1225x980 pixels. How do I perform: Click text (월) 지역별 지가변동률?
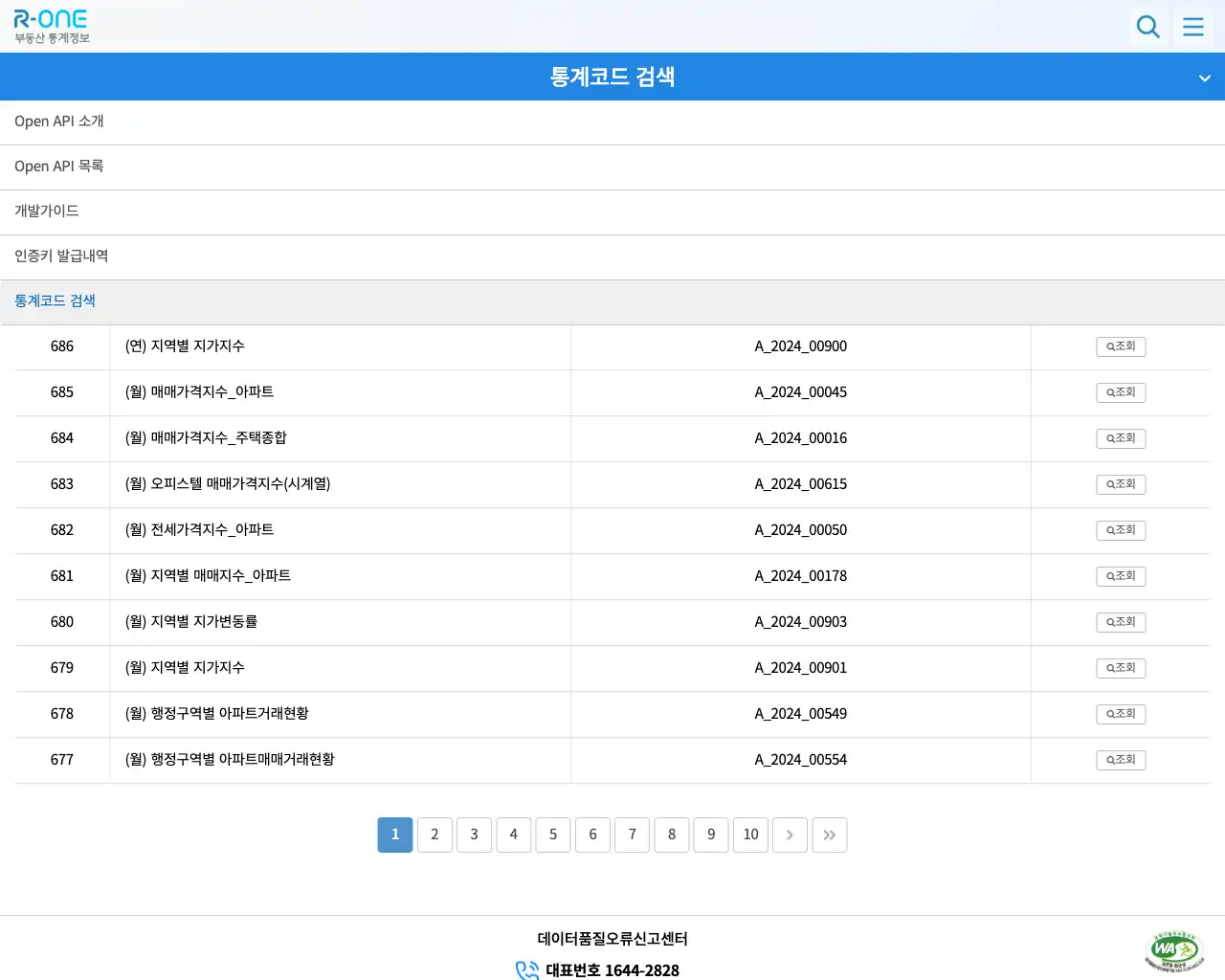[191, 622]
